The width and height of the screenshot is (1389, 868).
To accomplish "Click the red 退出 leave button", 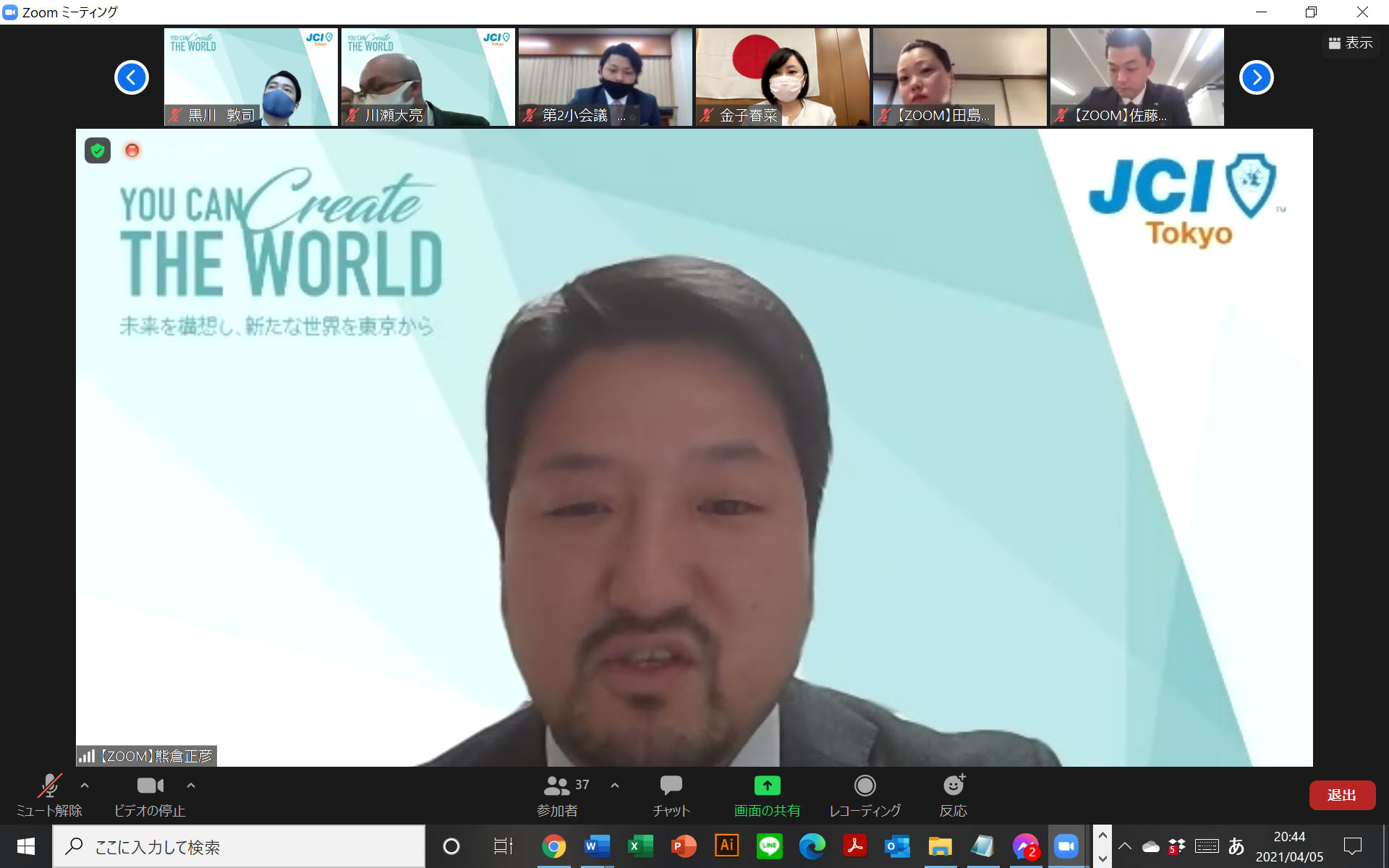I will pos(1341,795).
